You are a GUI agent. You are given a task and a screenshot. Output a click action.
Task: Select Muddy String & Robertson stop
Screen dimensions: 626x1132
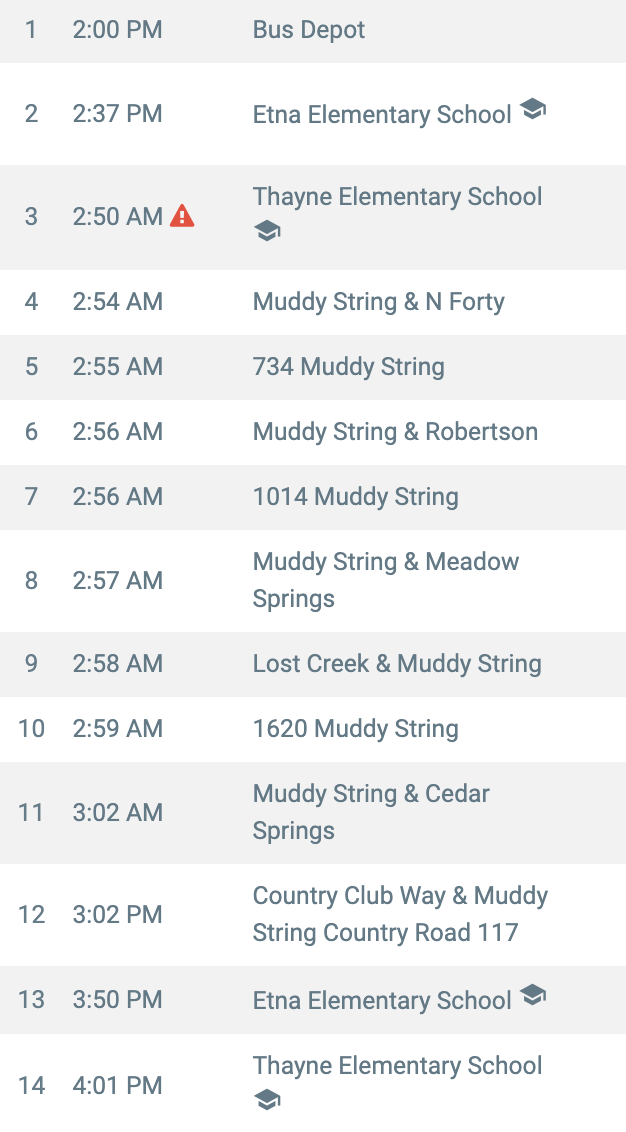coord(313,432)
